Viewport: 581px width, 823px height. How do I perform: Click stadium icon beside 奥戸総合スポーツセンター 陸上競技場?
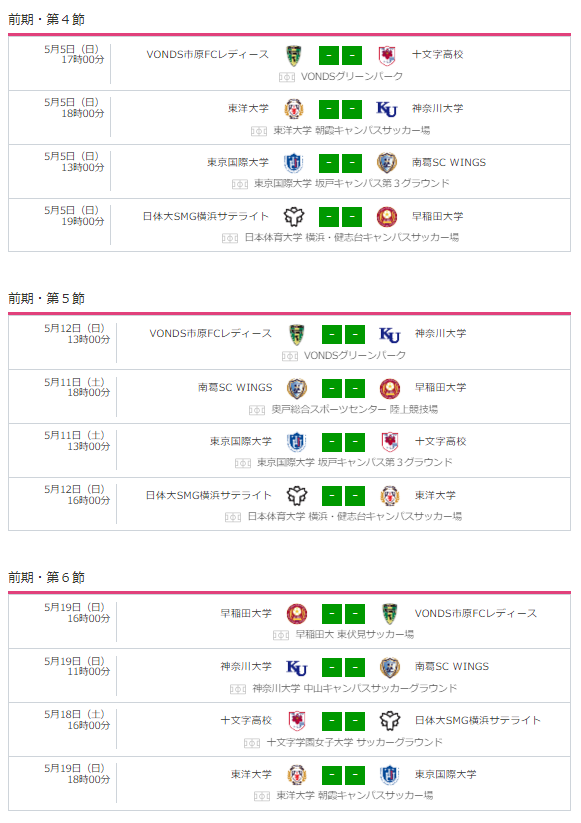point(257,410)
